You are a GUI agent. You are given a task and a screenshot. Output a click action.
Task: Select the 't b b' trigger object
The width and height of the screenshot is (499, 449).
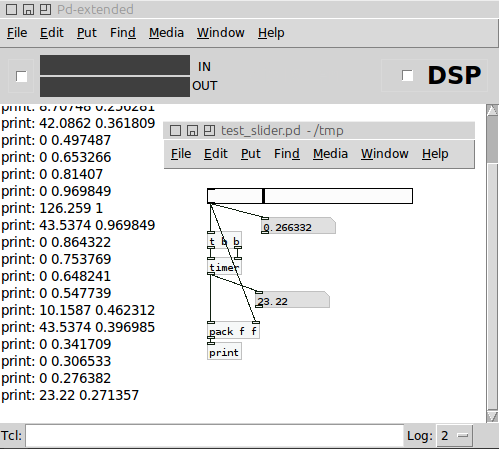tap(224, 240)
